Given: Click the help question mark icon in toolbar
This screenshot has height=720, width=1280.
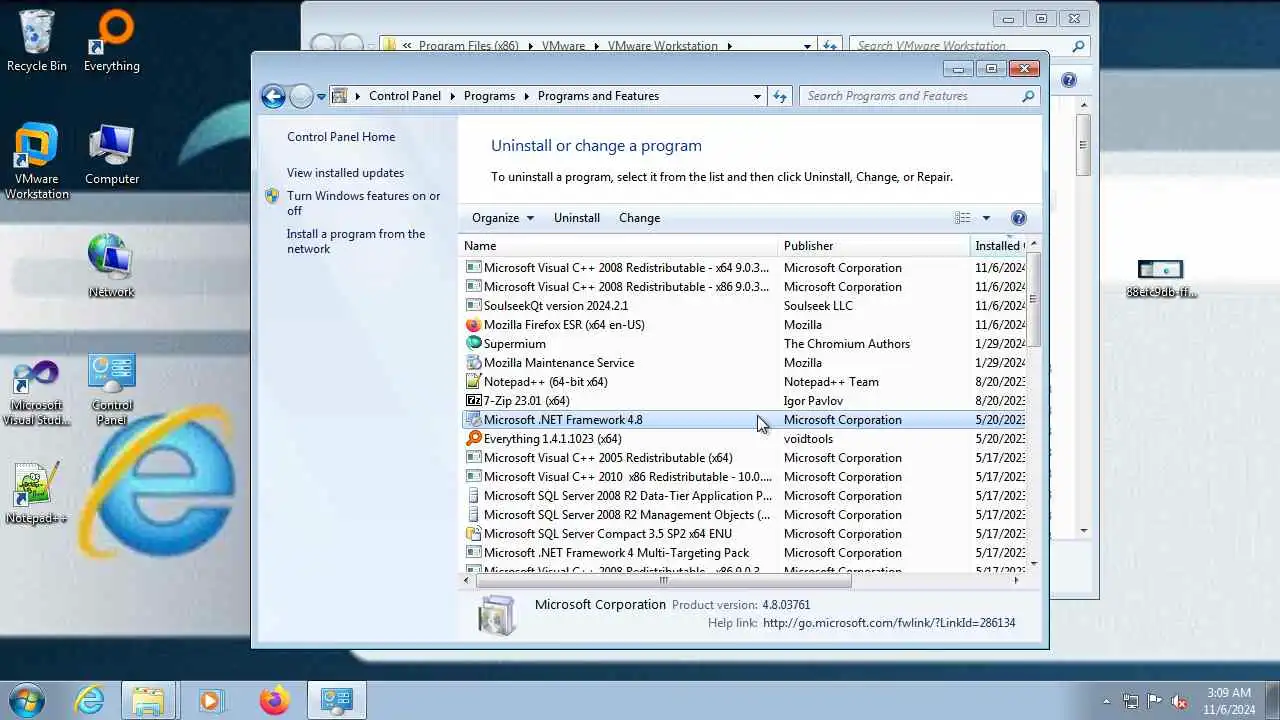Looking at the screenshot, I should [x=1018, y=218].
